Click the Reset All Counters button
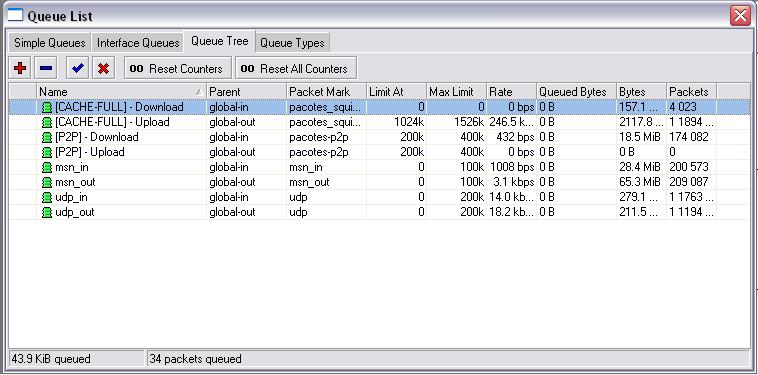The image size is (758, 375). click(x=295, y=68)
